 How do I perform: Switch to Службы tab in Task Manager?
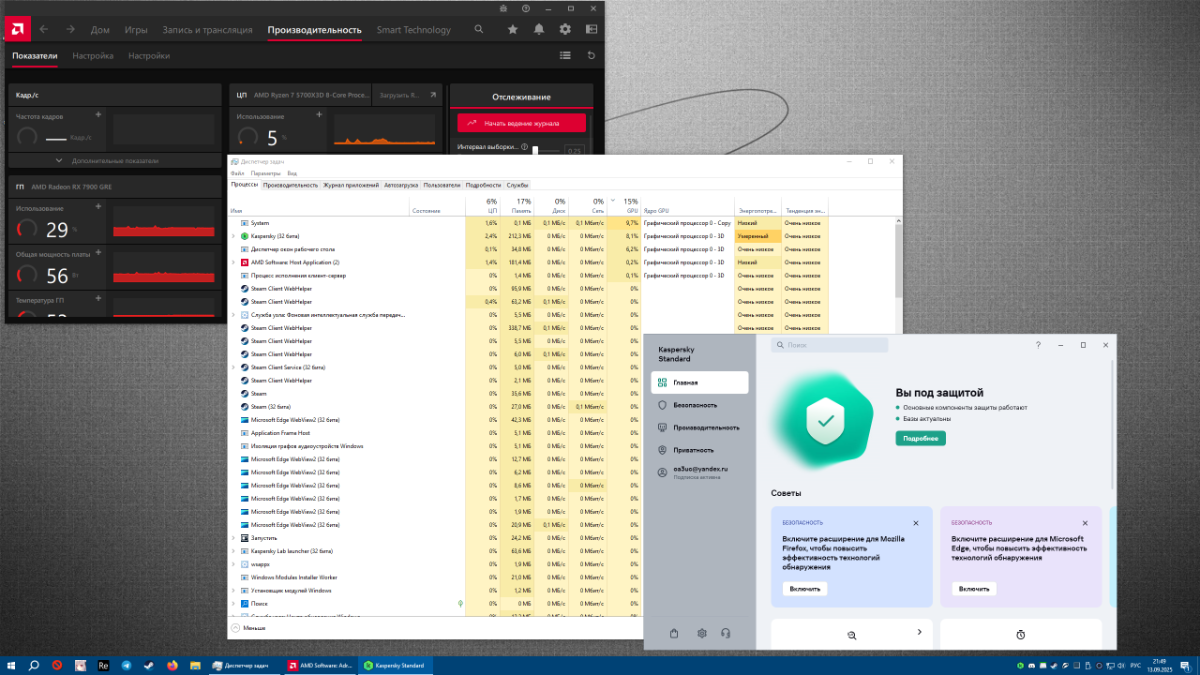517,185
